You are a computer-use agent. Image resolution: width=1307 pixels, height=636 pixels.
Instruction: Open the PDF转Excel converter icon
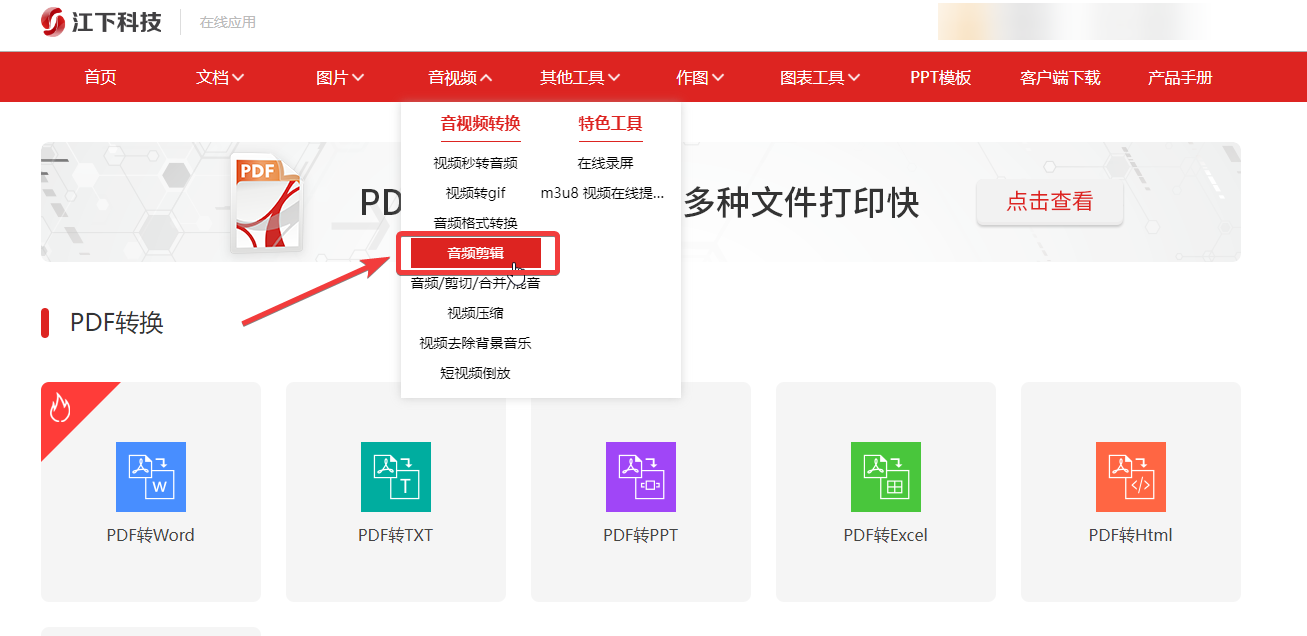[886, 477]
